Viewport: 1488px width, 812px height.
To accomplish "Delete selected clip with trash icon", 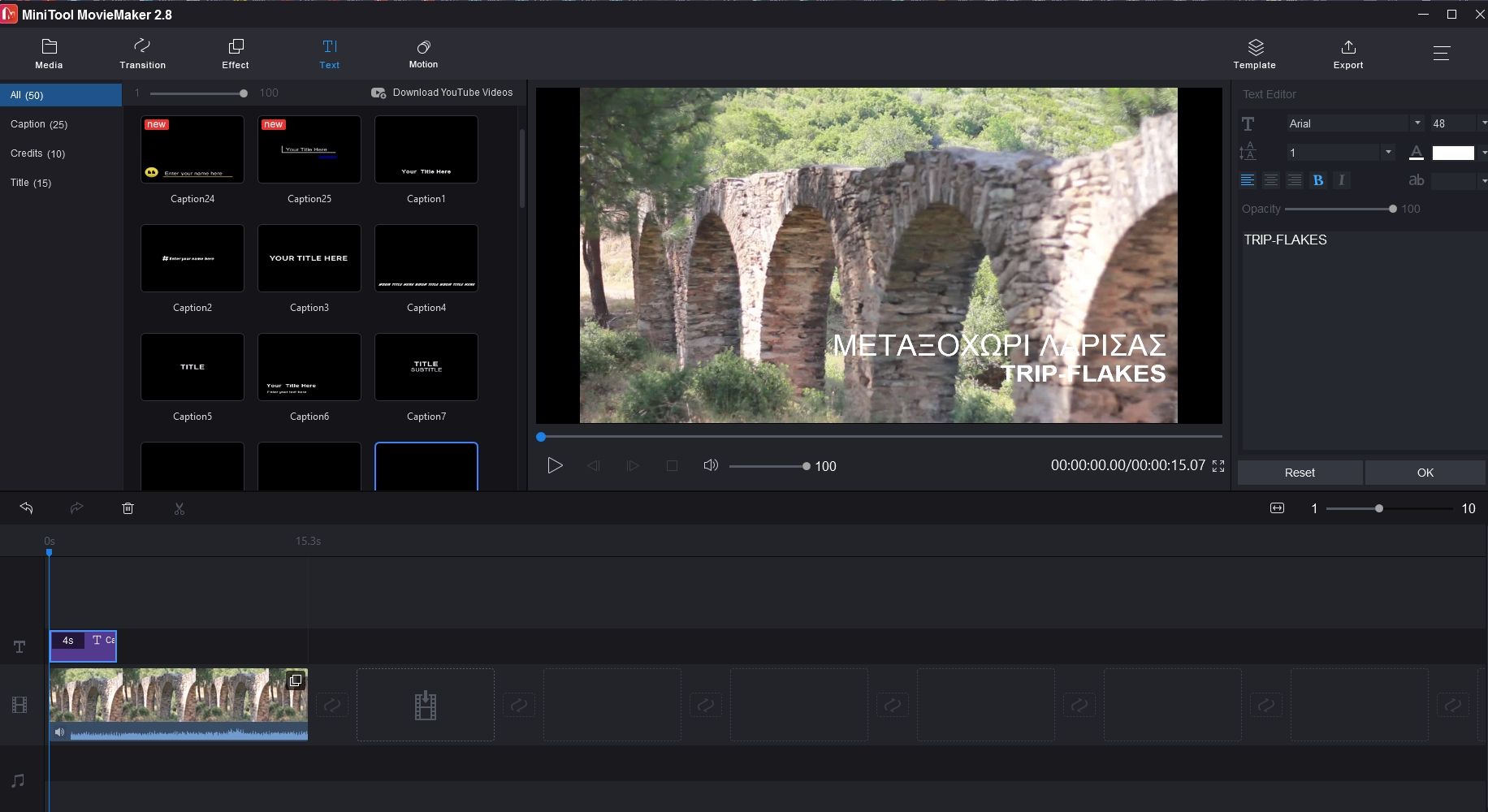I will pyautogui.click(x=128, y=508).
